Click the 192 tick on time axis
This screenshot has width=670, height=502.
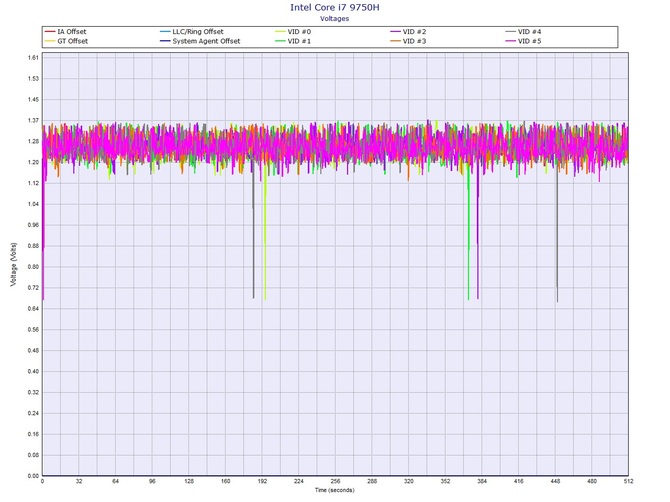(262, 481)
